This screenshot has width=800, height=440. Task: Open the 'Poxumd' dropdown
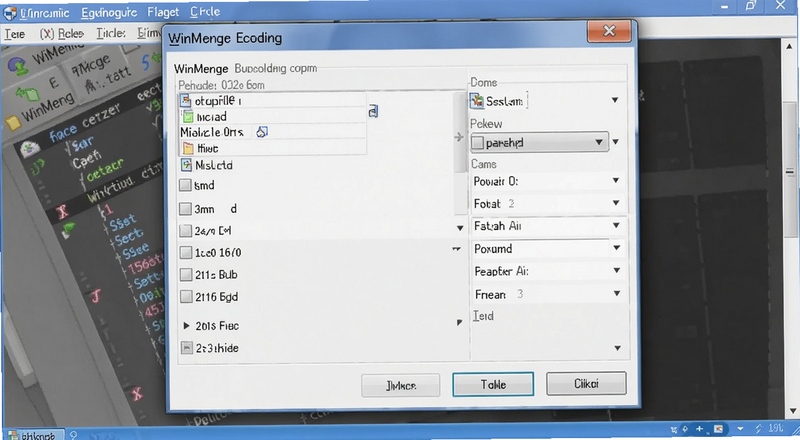617,248
